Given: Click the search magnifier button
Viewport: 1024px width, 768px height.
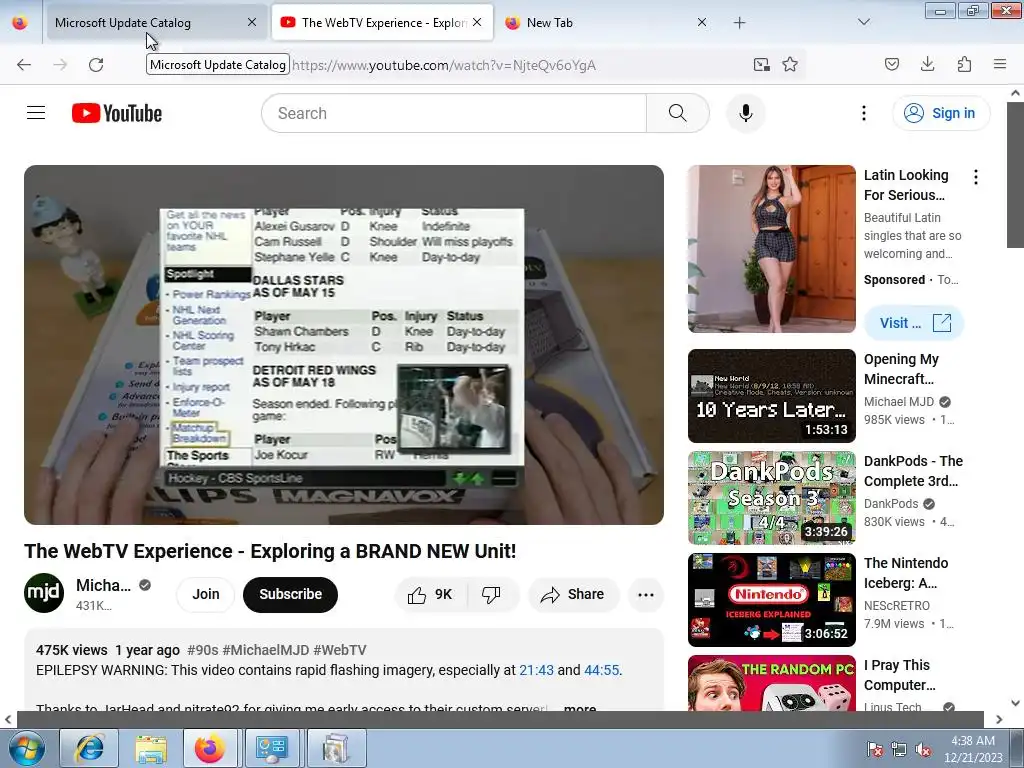Looking at the screenshot, I should tap(678, 113).
